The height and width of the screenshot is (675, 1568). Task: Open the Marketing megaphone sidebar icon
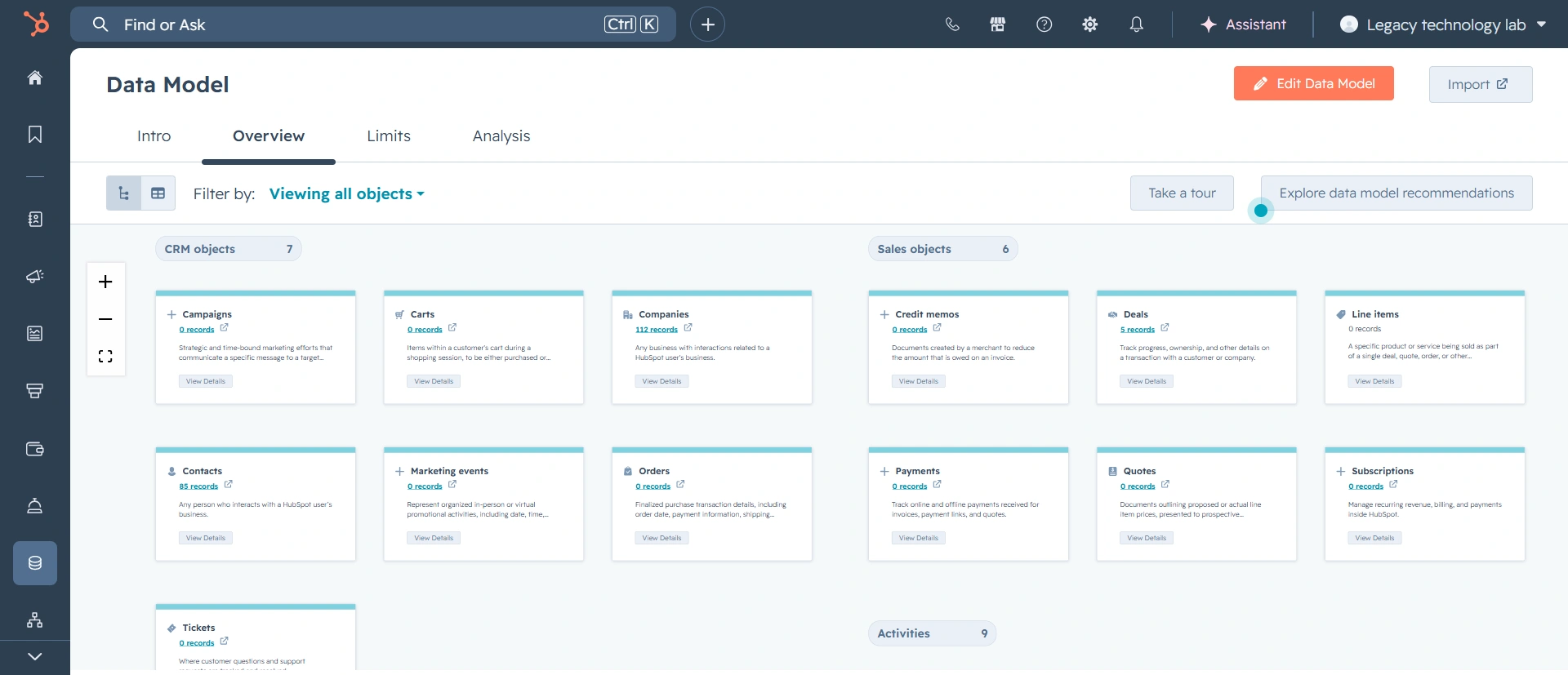point(35,277)
